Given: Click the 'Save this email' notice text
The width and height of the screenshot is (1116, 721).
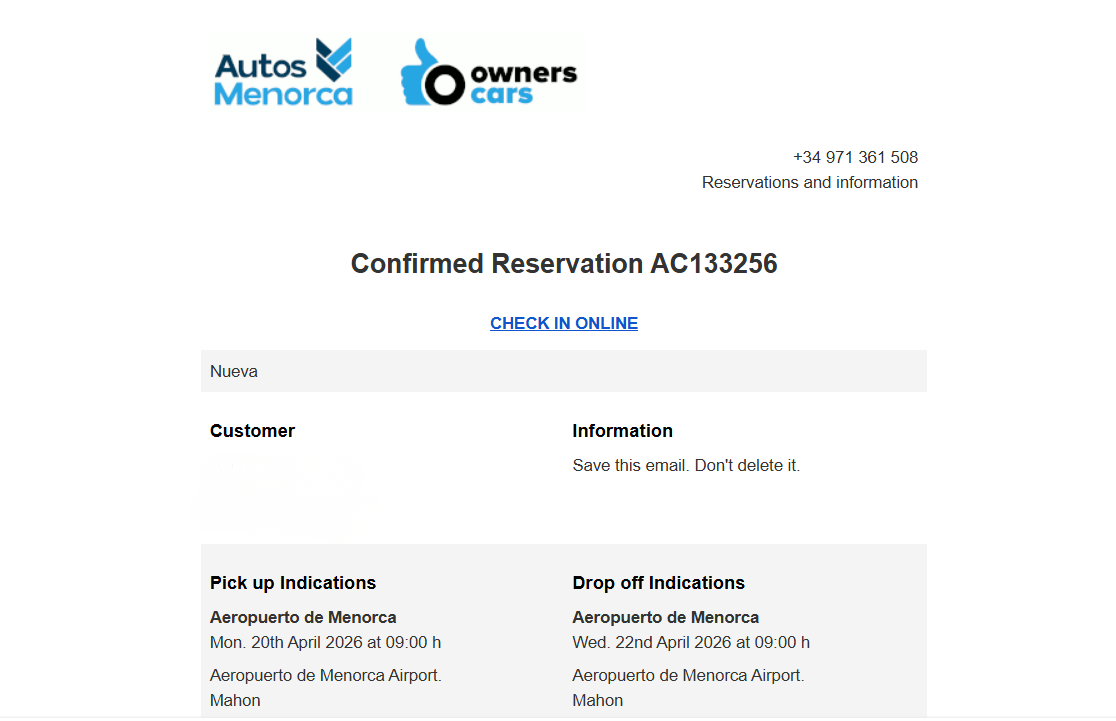Looking at the screenshot, I should [x=686, y=465].
